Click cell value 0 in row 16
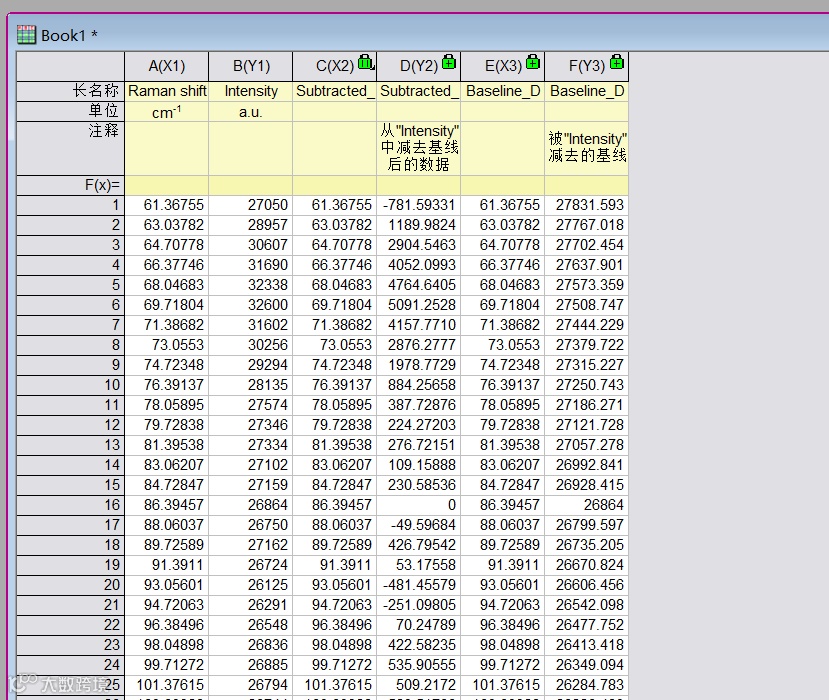829x700 pixels. [419, 505]
